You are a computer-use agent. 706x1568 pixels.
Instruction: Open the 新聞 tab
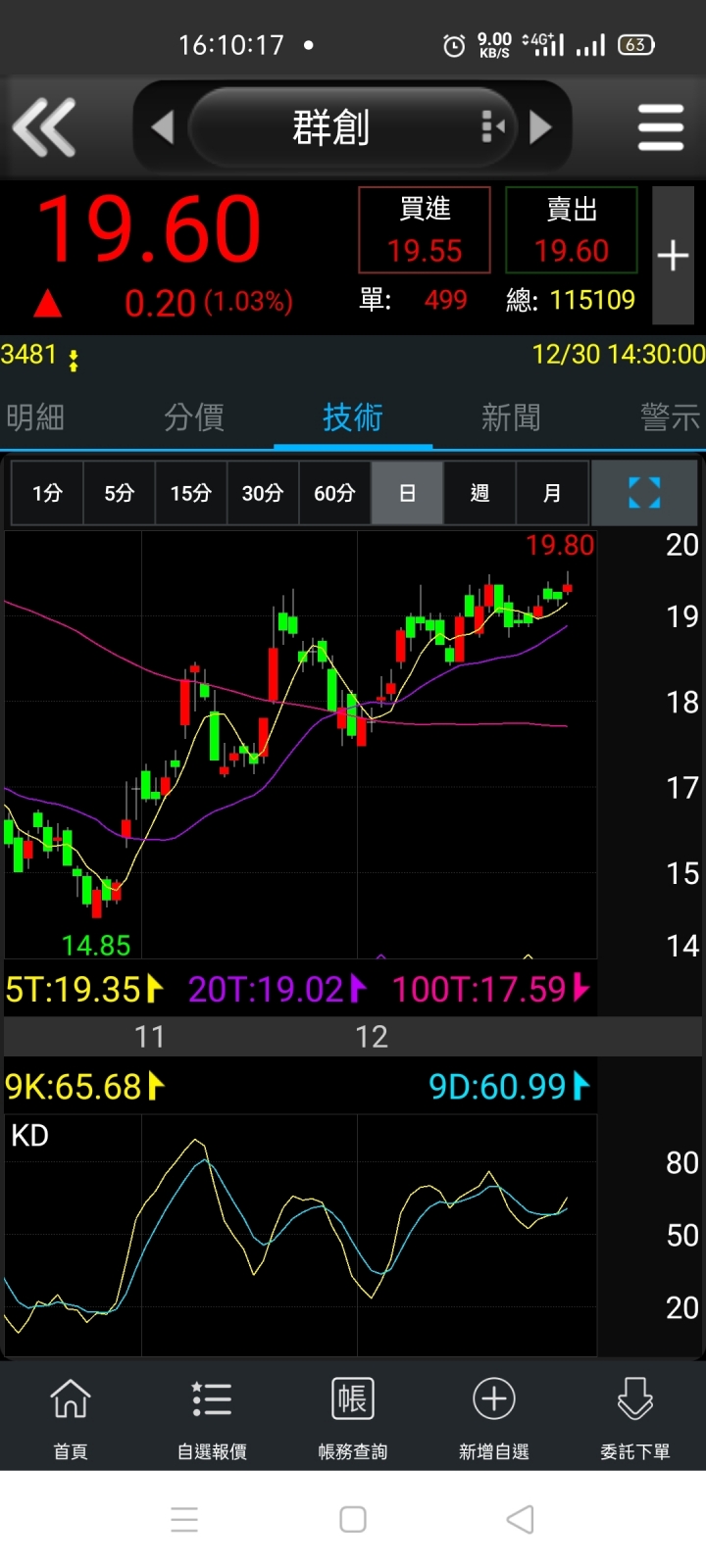tap(511, 417)
